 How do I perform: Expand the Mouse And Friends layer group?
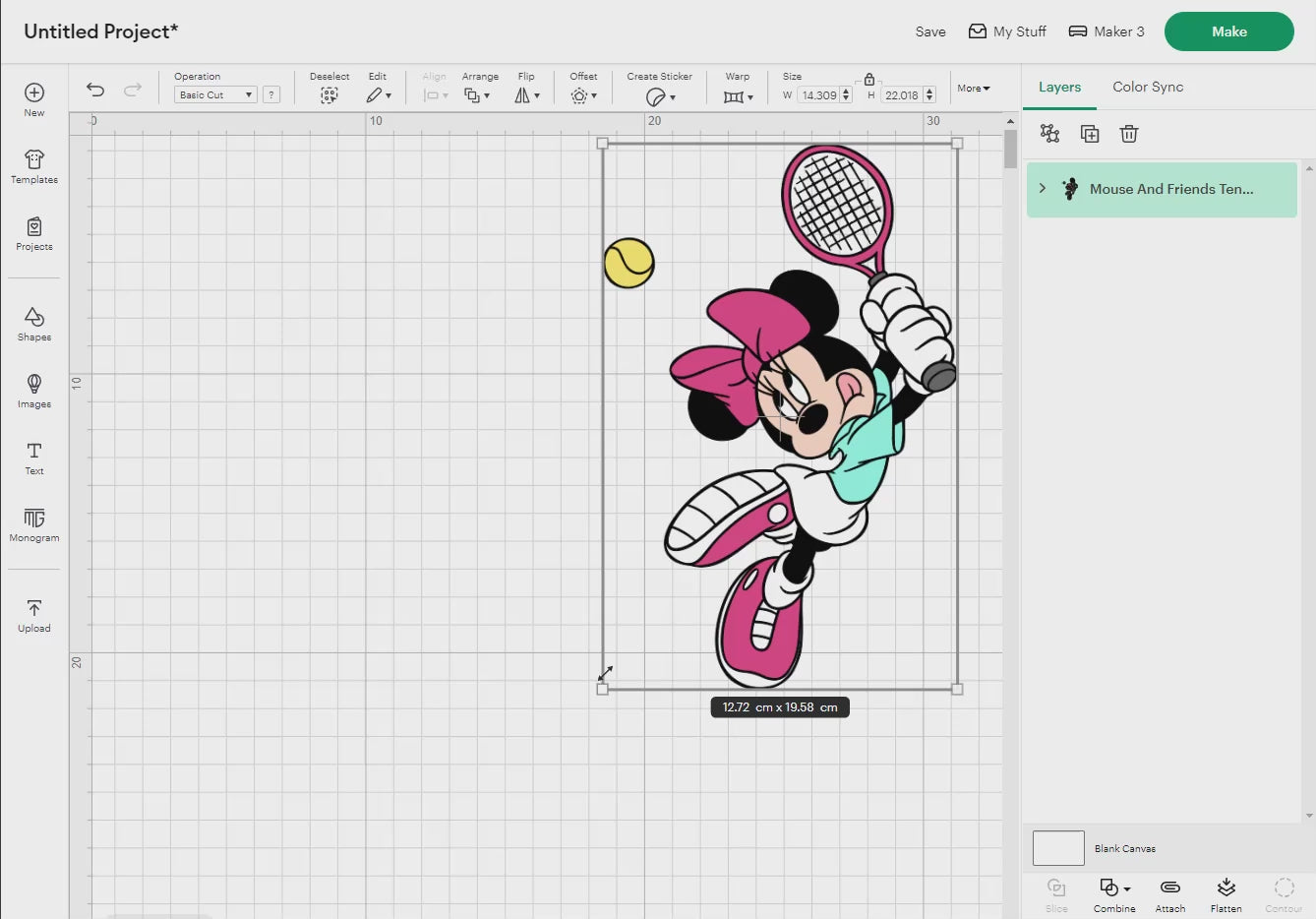point(1043,188)
